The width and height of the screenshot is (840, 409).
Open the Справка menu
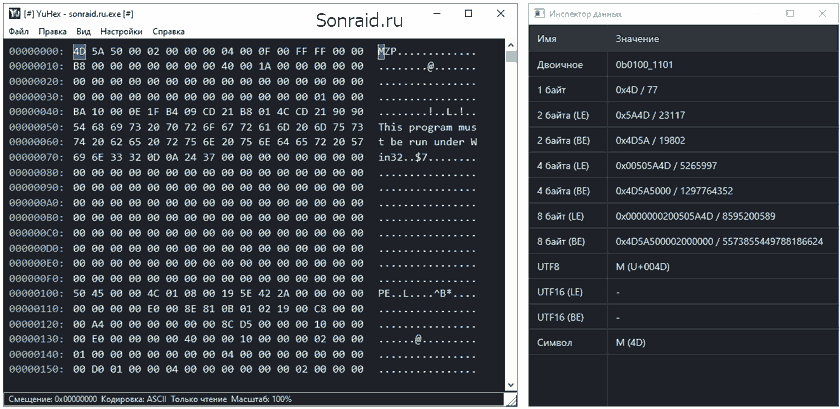click(168, 32)
